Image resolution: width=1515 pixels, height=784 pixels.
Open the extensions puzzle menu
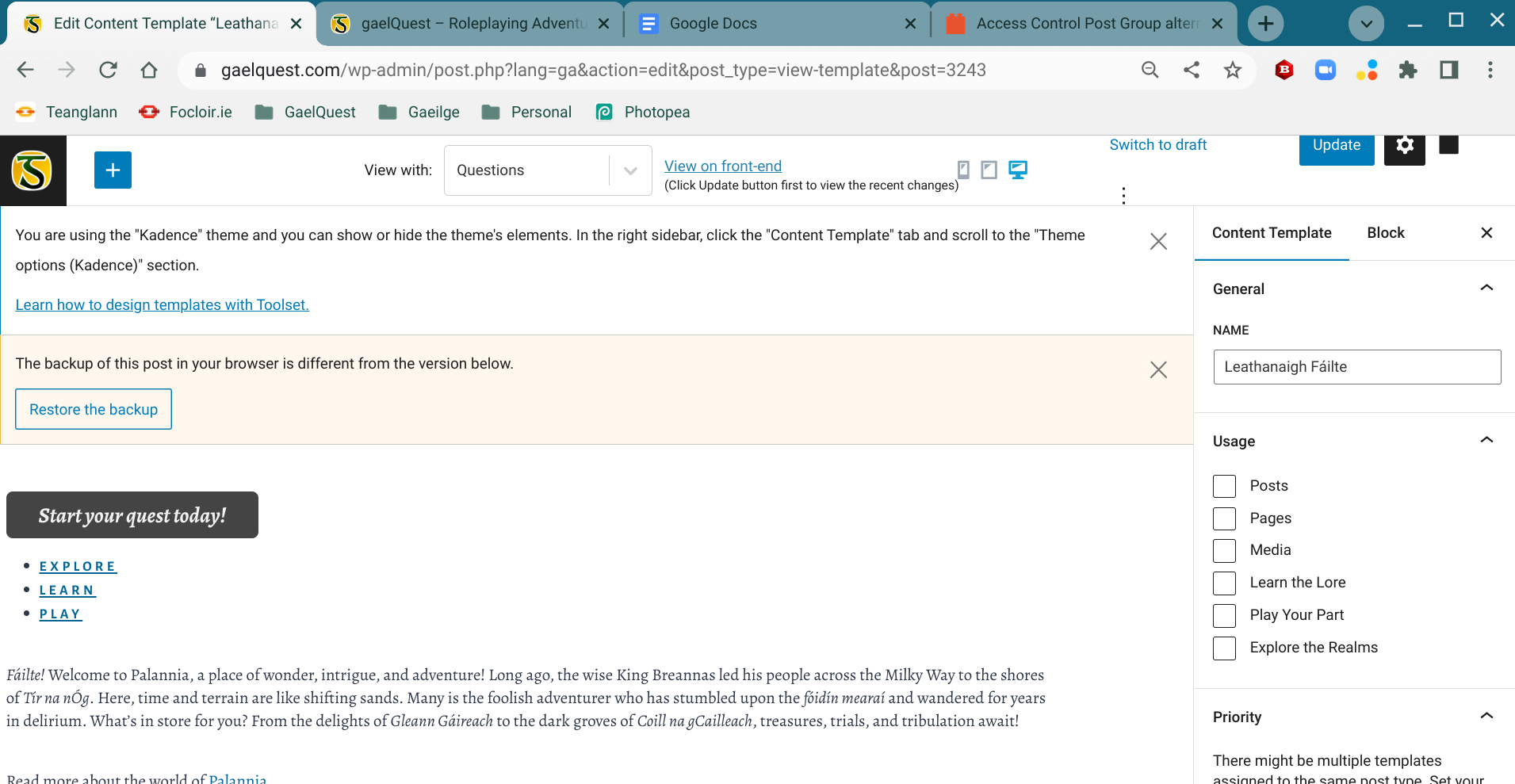click(1408, 70)
